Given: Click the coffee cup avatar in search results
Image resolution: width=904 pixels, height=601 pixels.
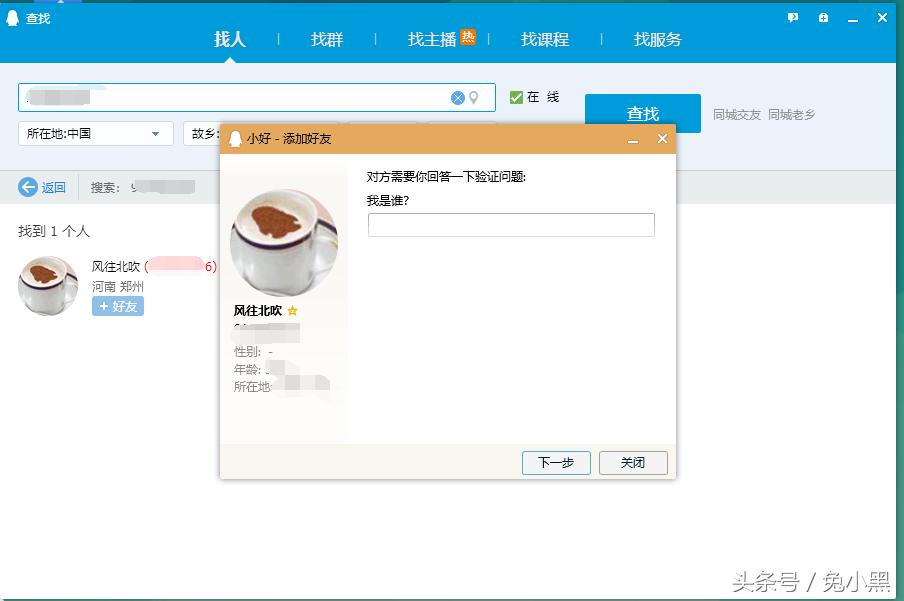Looking at the screenshot, I should (46, 286).
